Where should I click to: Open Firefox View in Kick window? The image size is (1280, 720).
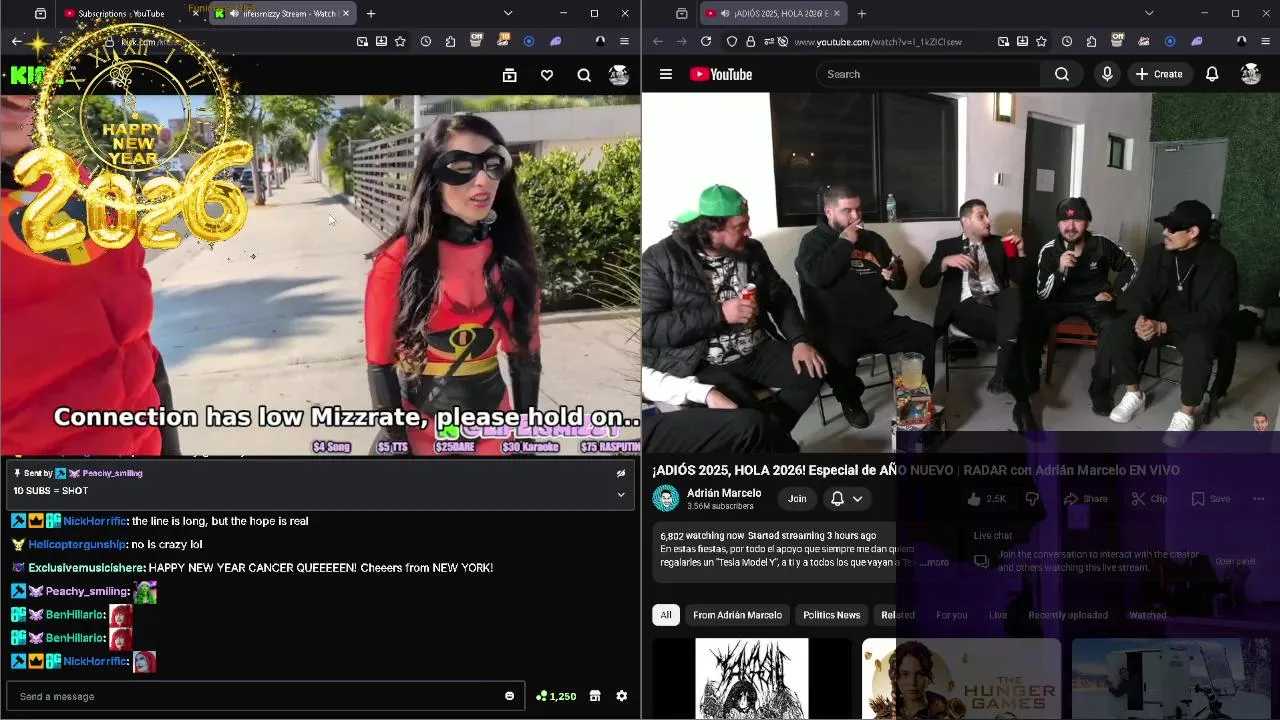point(40,14)
